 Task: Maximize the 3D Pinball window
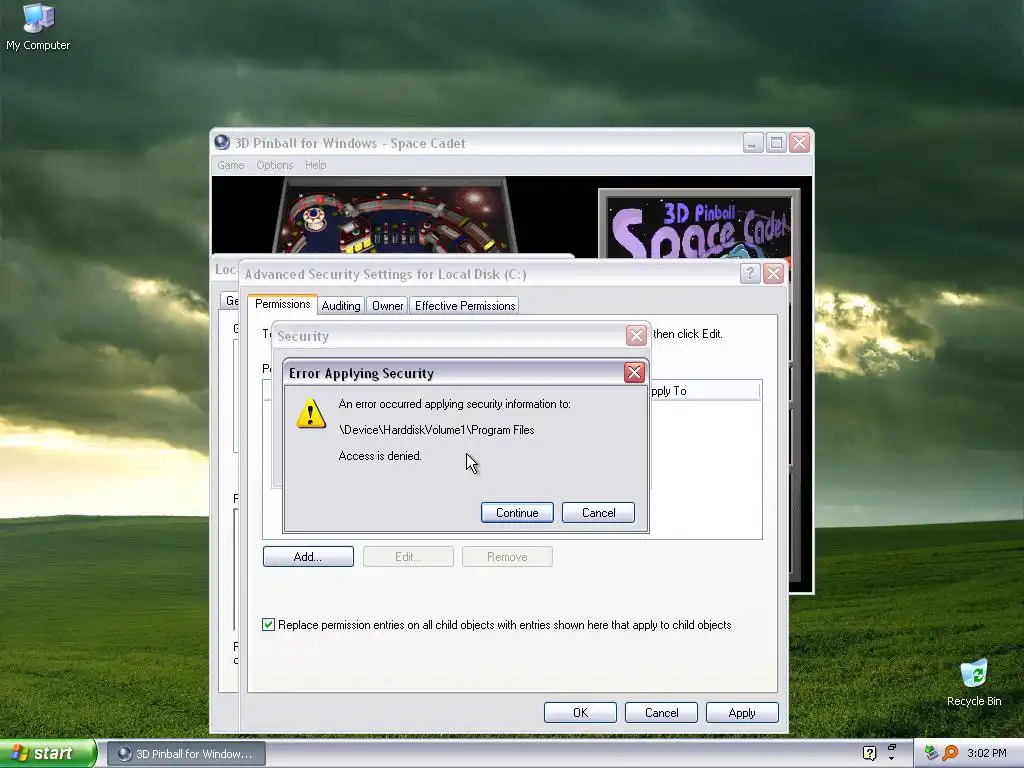point(776,142)
